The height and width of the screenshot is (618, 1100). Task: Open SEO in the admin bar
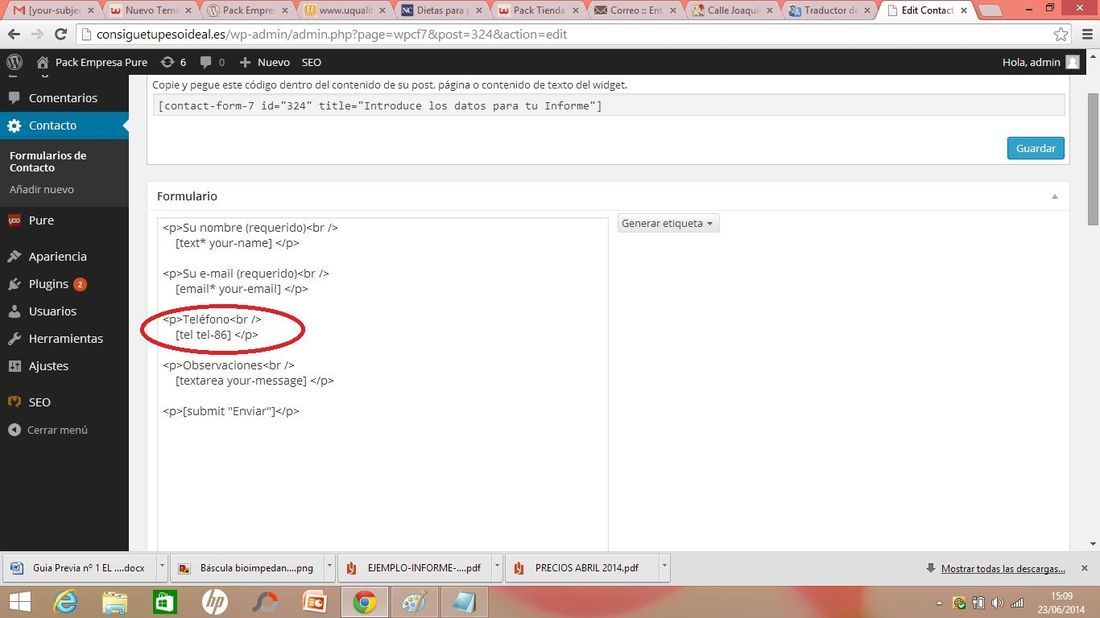tap(311, 62)
